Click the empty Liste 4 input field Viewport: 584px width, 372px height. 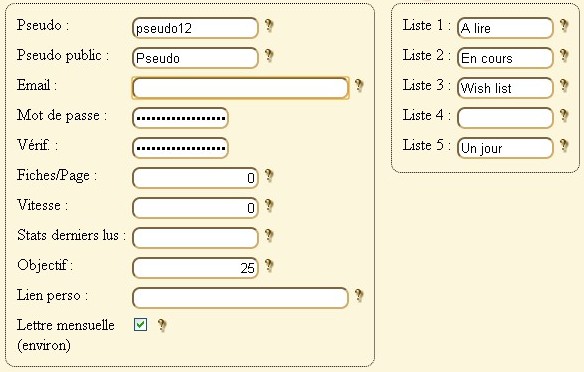505,118
